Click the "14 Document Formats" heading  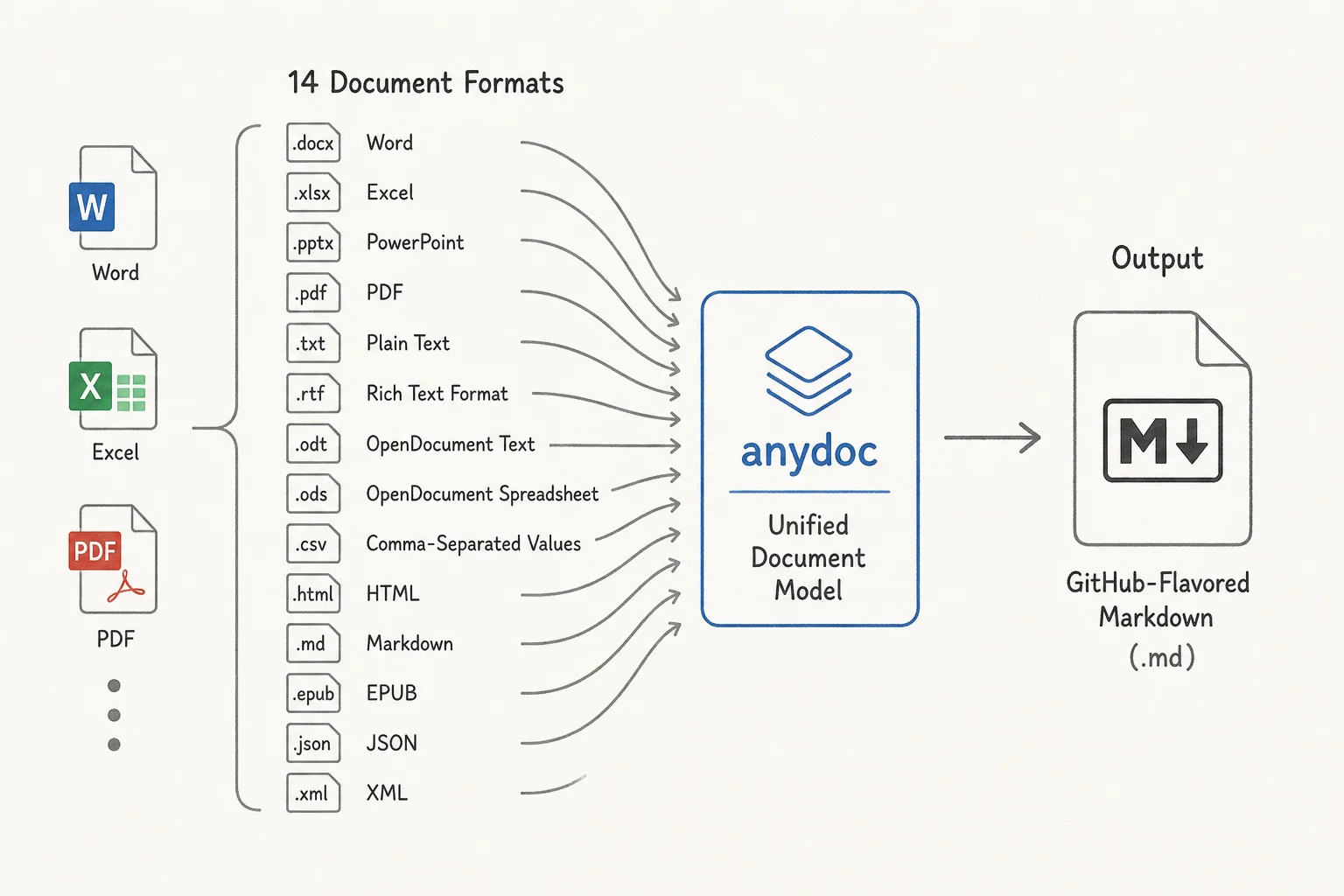426,82
